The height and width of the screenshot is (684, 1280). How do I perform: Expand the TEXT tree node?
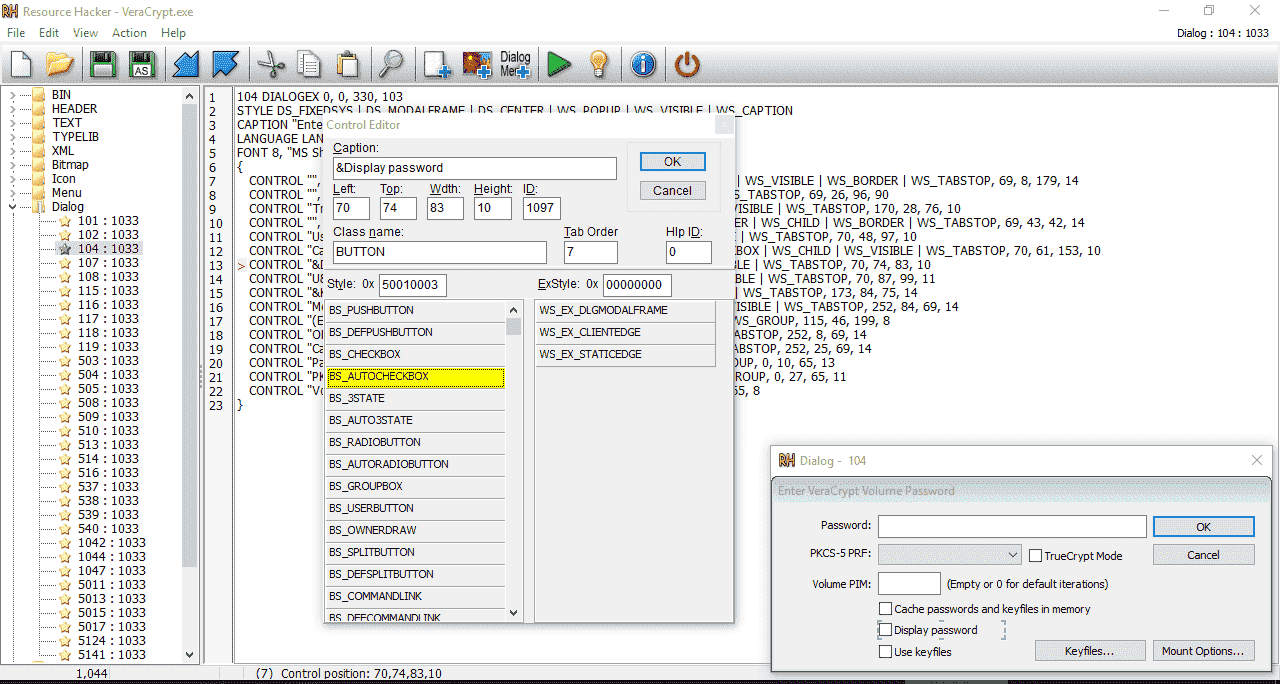[x=12, y=123]
